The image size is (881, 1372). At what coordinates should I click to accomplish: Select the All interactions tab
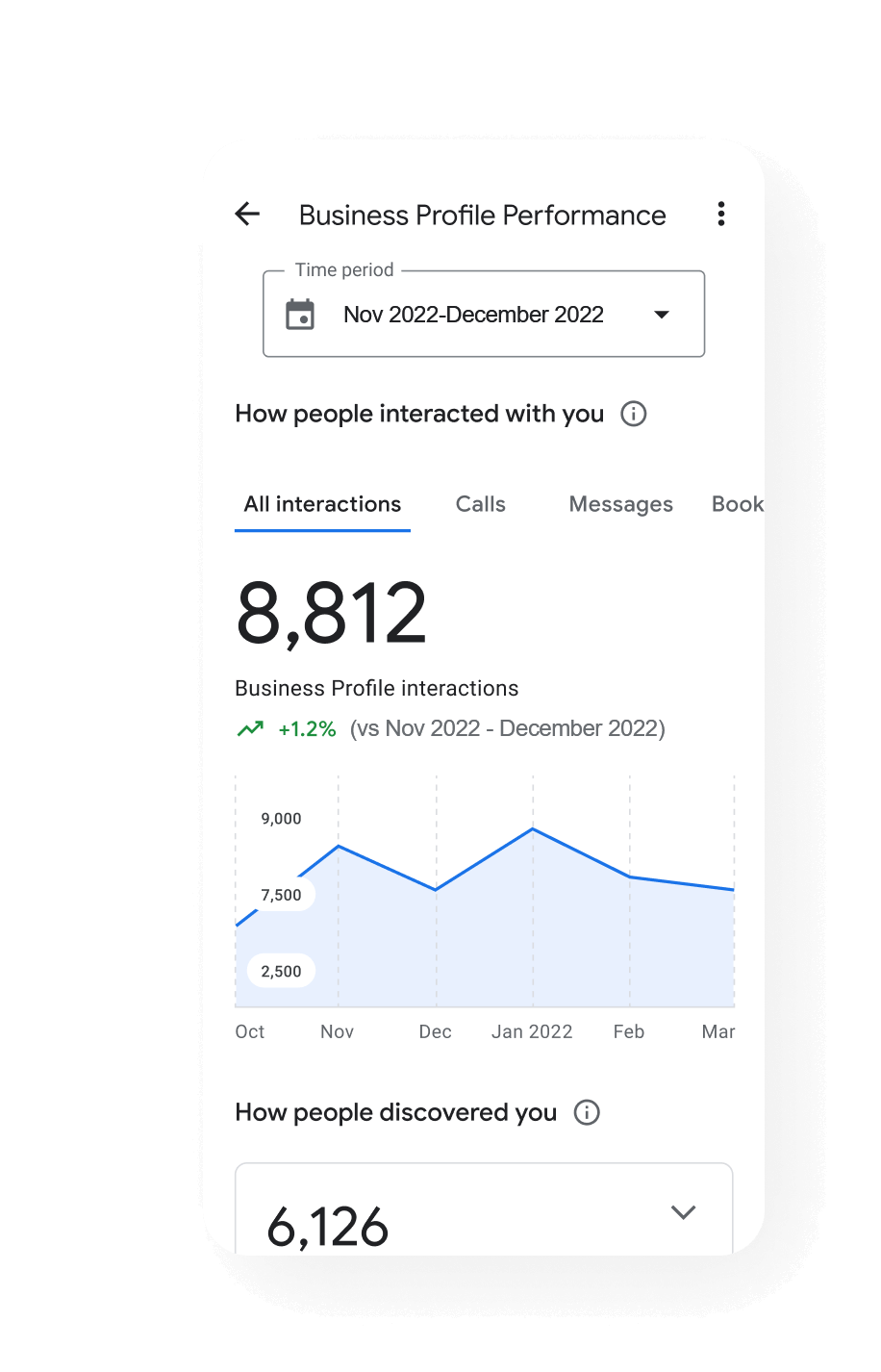322,503
